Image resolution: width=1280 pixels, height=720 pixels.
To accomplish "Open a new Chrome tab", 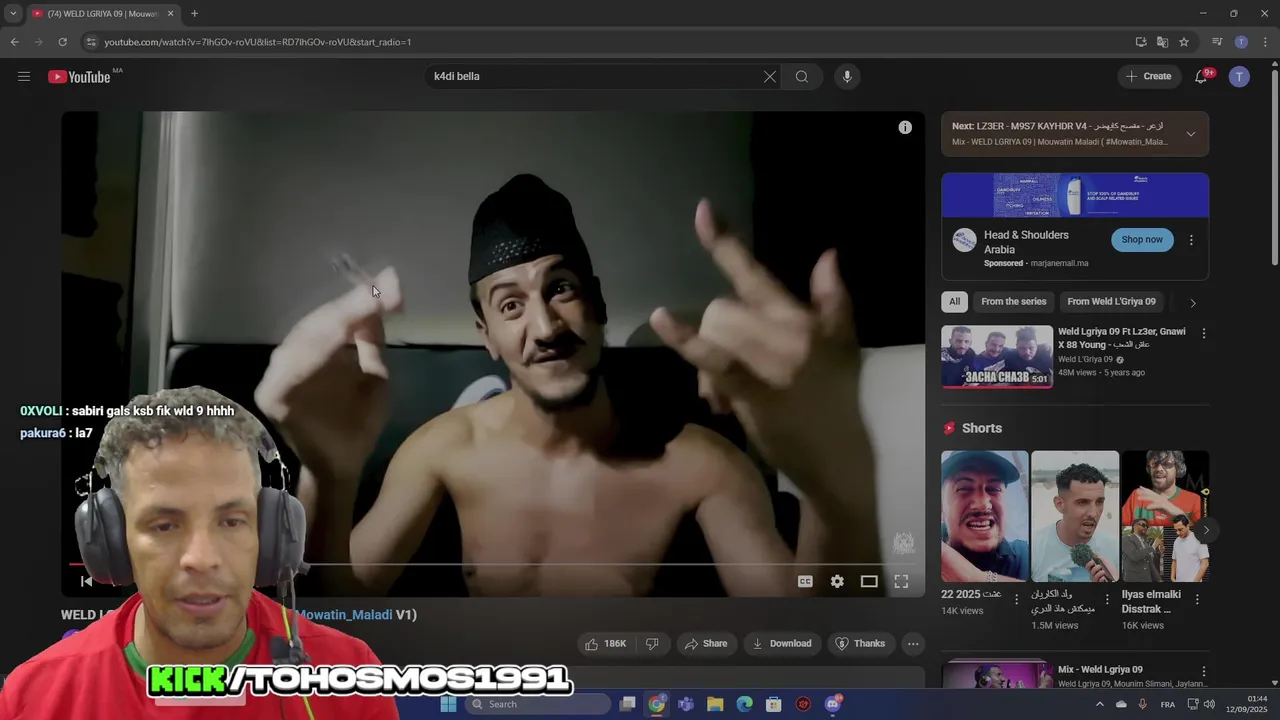I will tap(194, 13).
